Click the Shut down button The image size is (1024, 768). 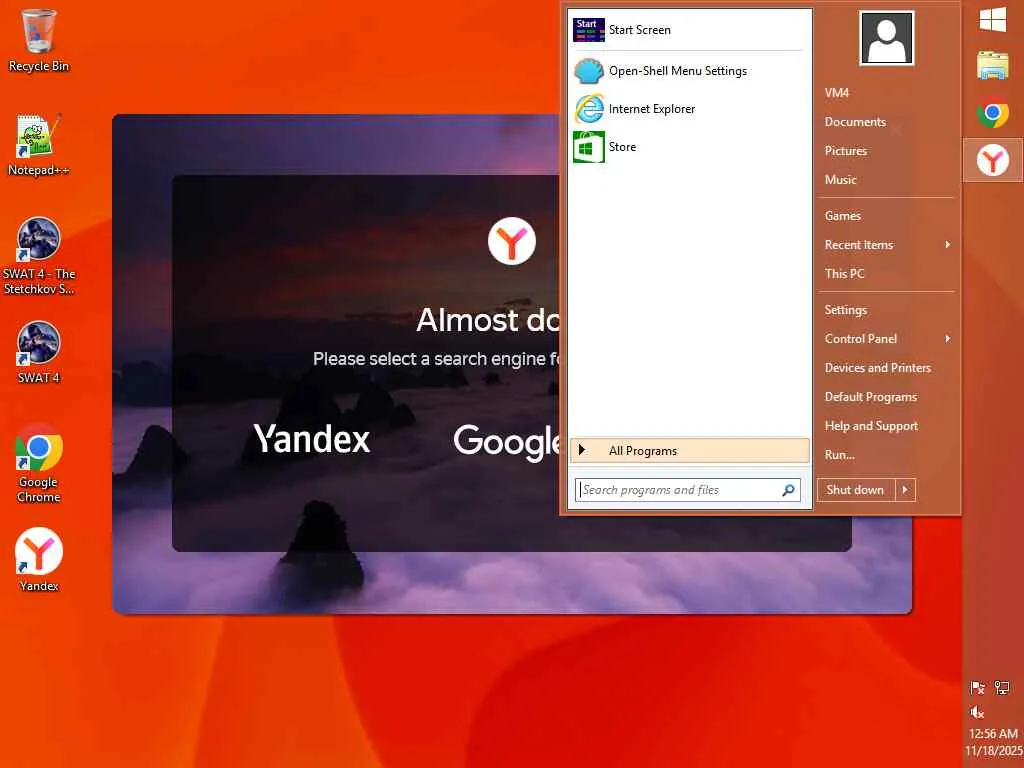[856, 490]
